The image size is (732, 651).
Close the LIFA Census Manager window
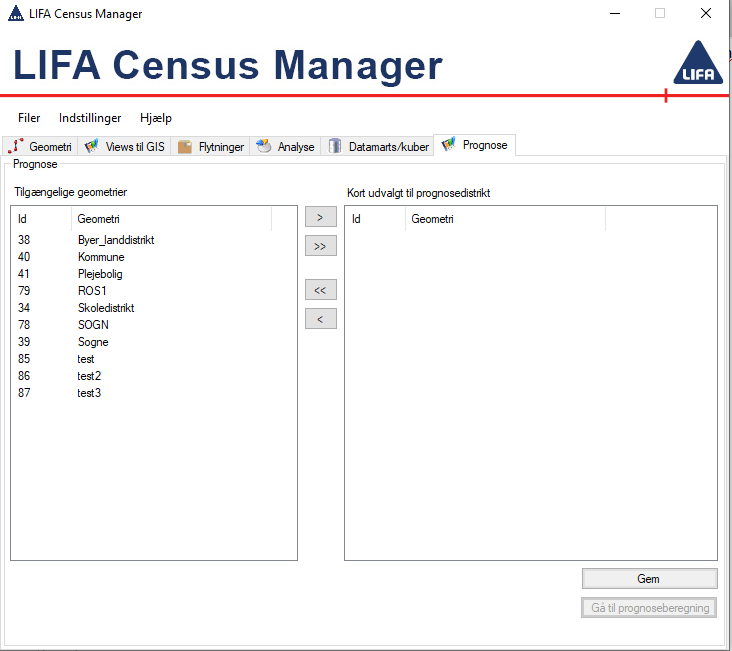tap(706, 14)
